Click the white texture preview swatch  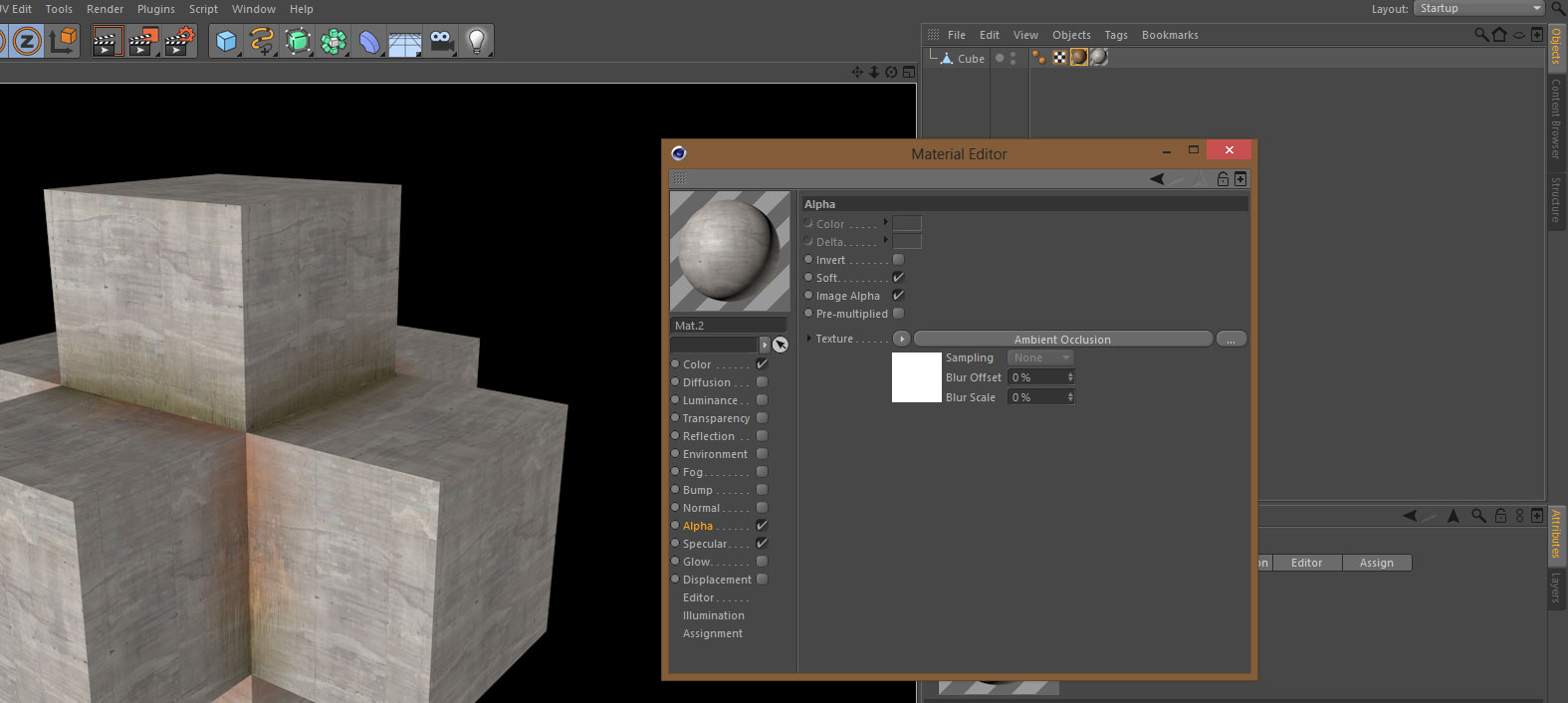point(916,377)
